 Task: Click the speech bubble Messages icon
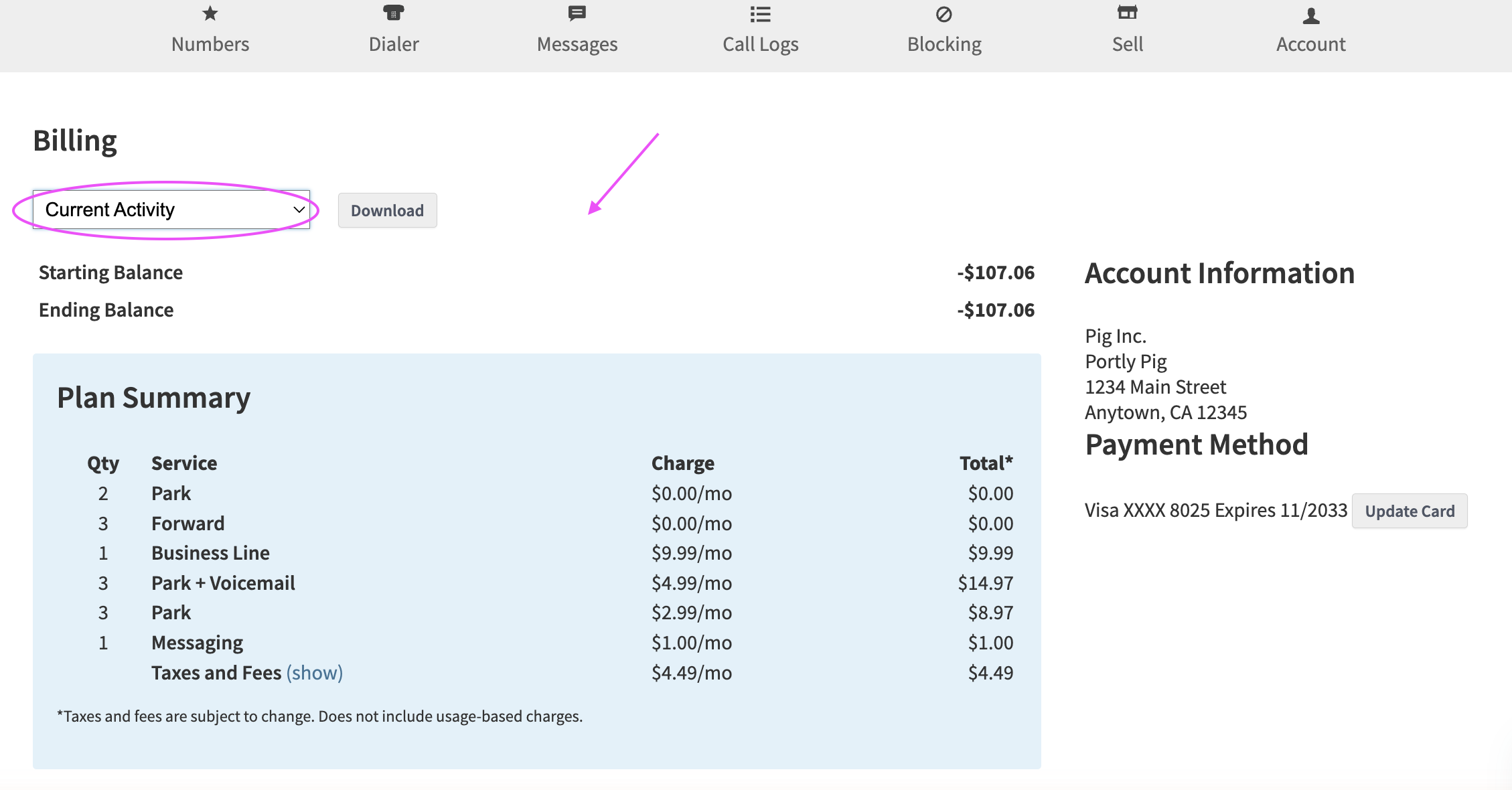click(577, 13)
